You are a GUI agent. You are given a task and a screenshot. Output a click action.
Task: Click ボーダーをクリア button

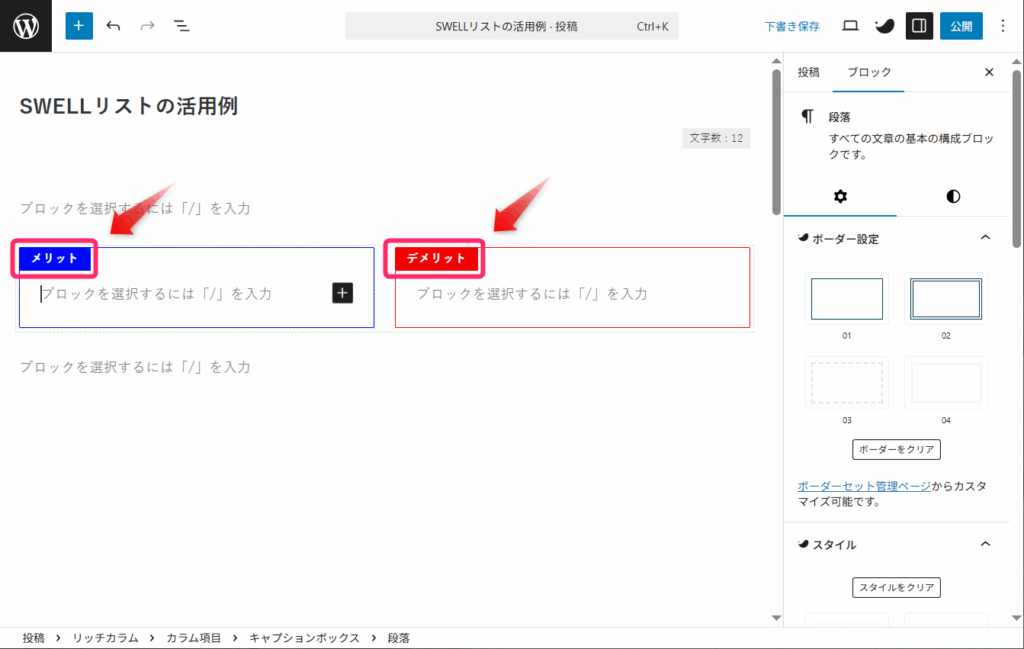[x=896, y=449]
